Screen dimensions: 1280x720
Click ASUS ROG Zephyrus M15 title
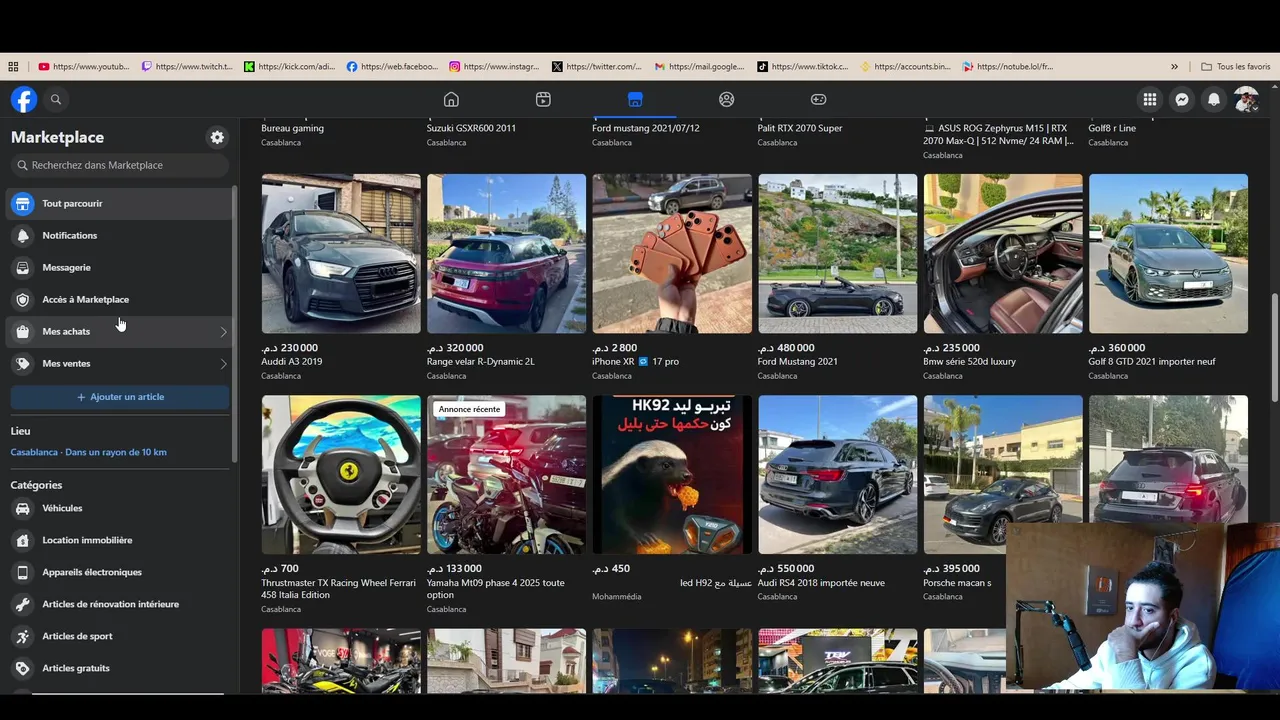tap(998, 134)
